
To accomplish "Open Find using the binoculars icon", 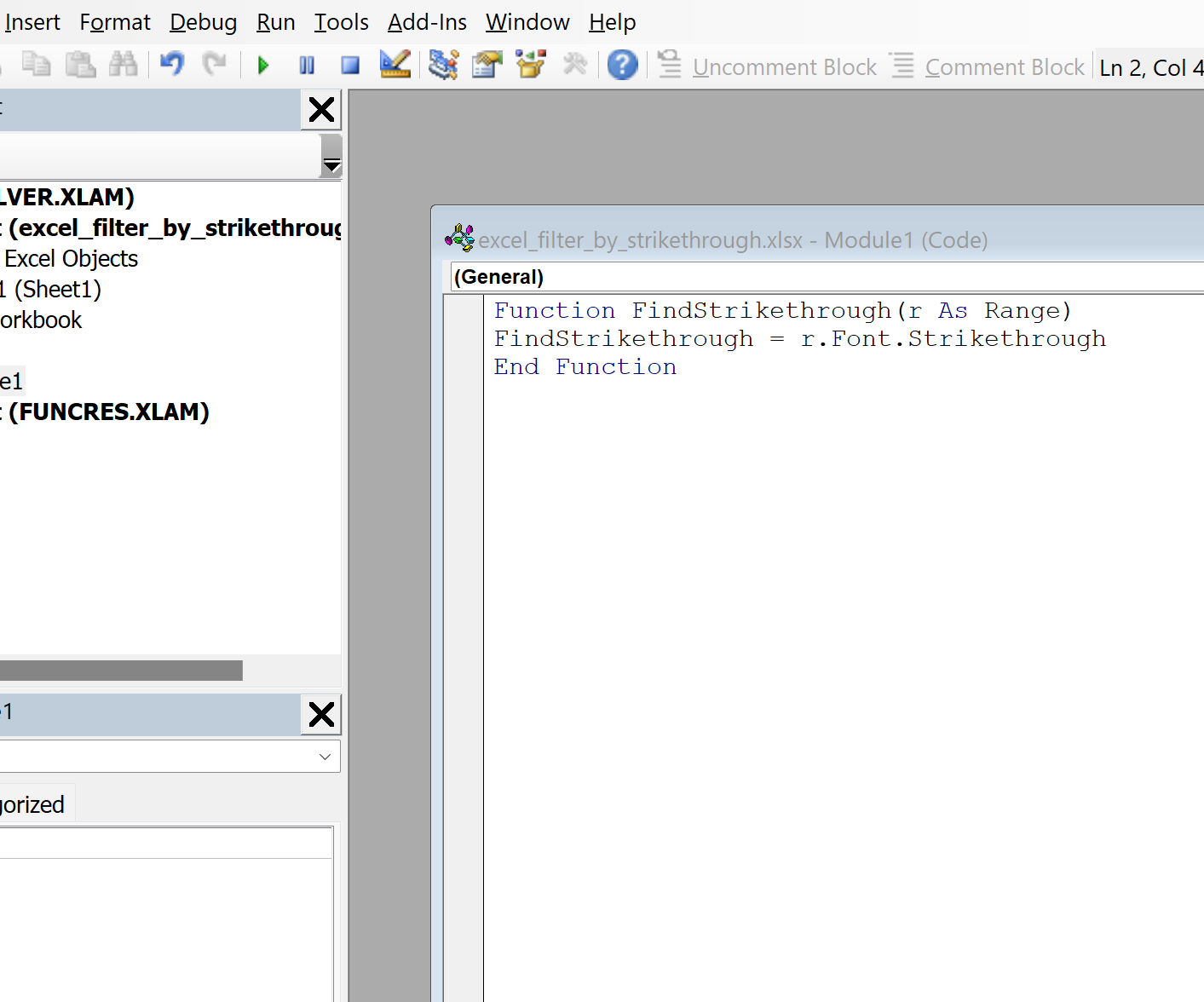I will coord(124,66).
